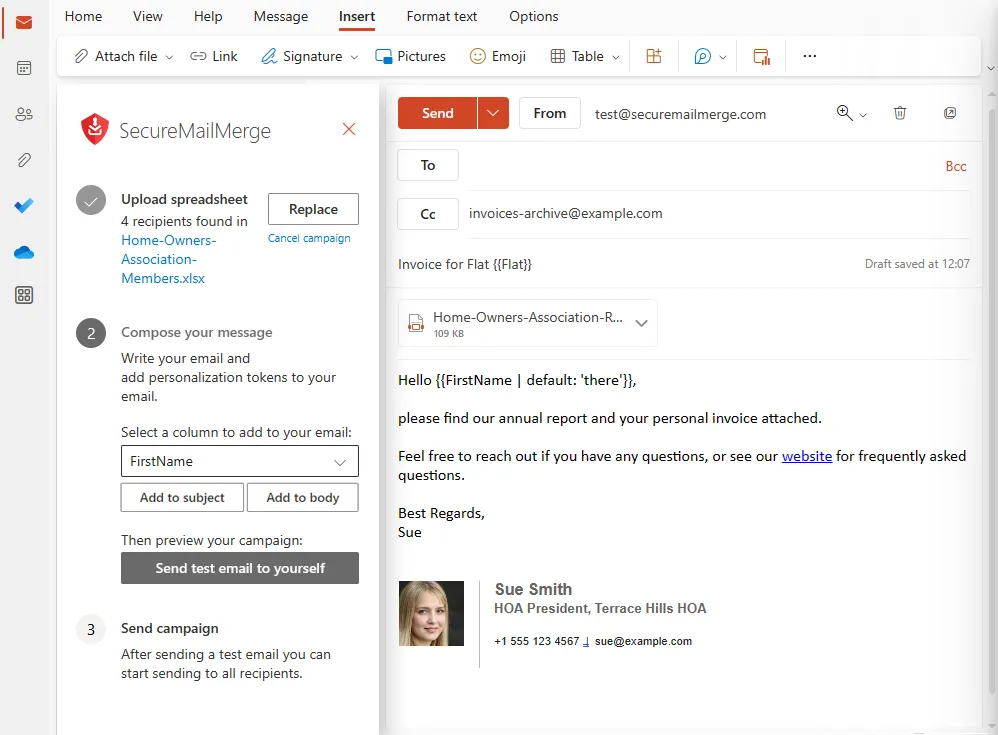This screenshot has height=735, width=998.
Task: Open the Options ribbon tab
Action: click(533, 16)
